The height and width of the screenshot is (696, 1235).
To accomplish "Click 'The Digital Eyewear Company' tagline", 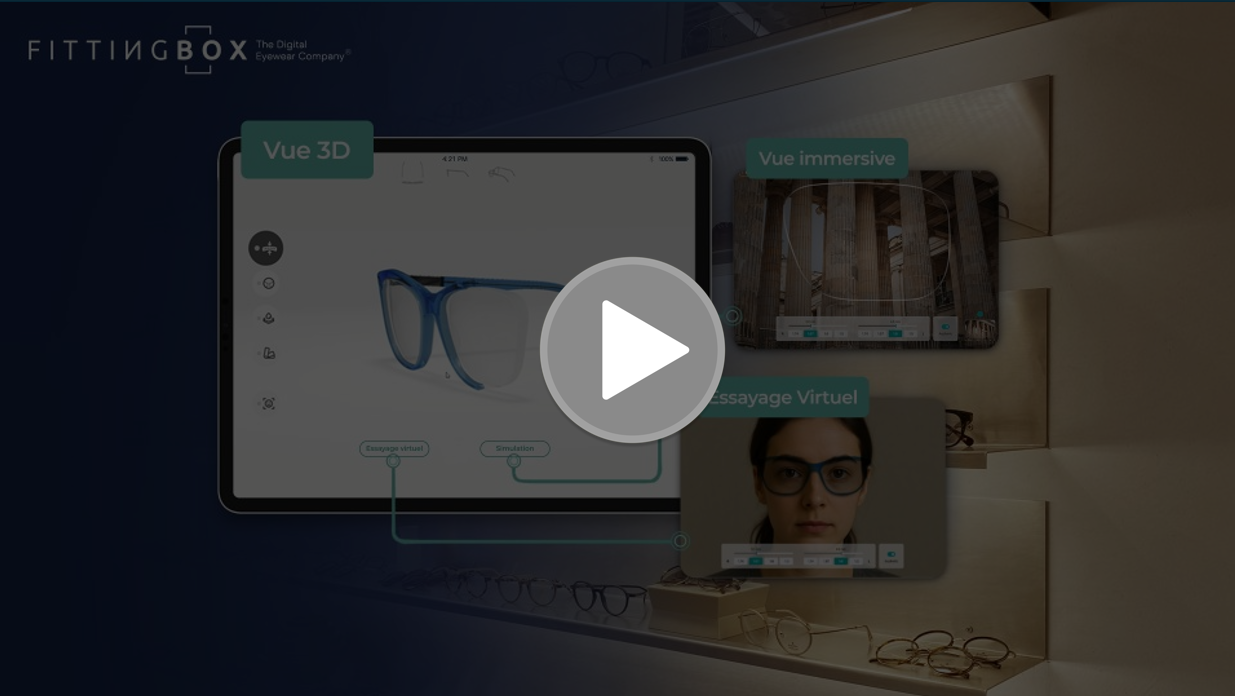I will (303, 51).
